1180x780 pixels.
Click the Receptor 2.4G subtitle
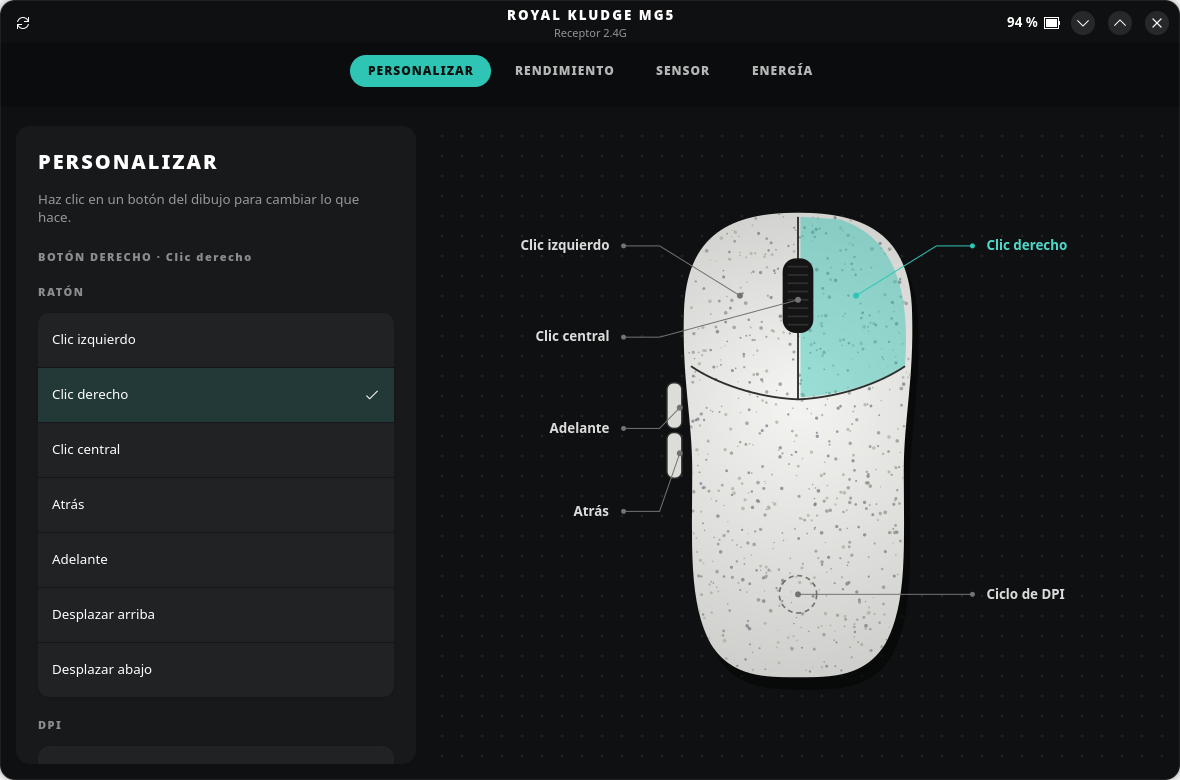590,33
